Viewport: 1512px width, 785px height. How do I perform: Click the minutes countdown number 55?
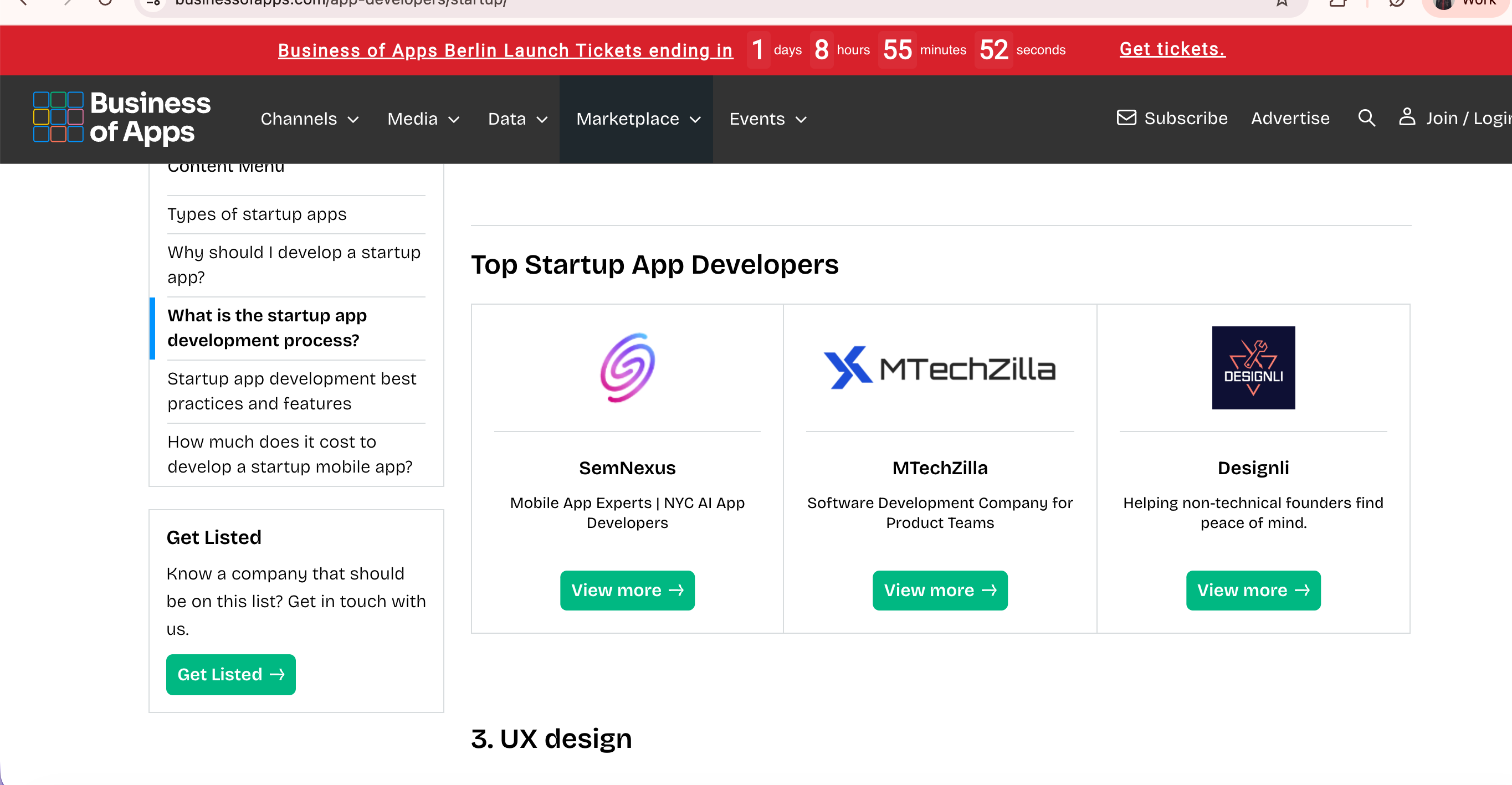point(897,50)
